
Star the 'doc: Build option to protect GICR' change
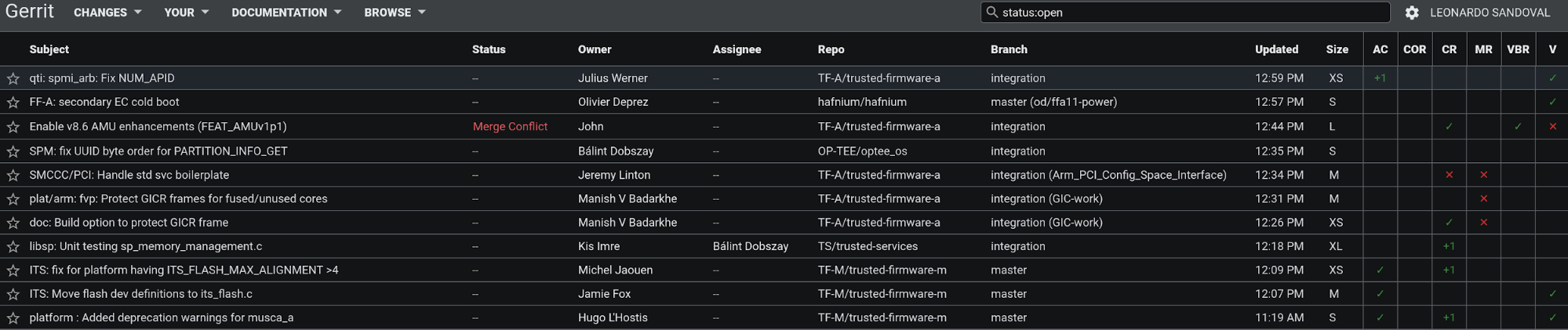pyautogui.click(x=13, y=223)
